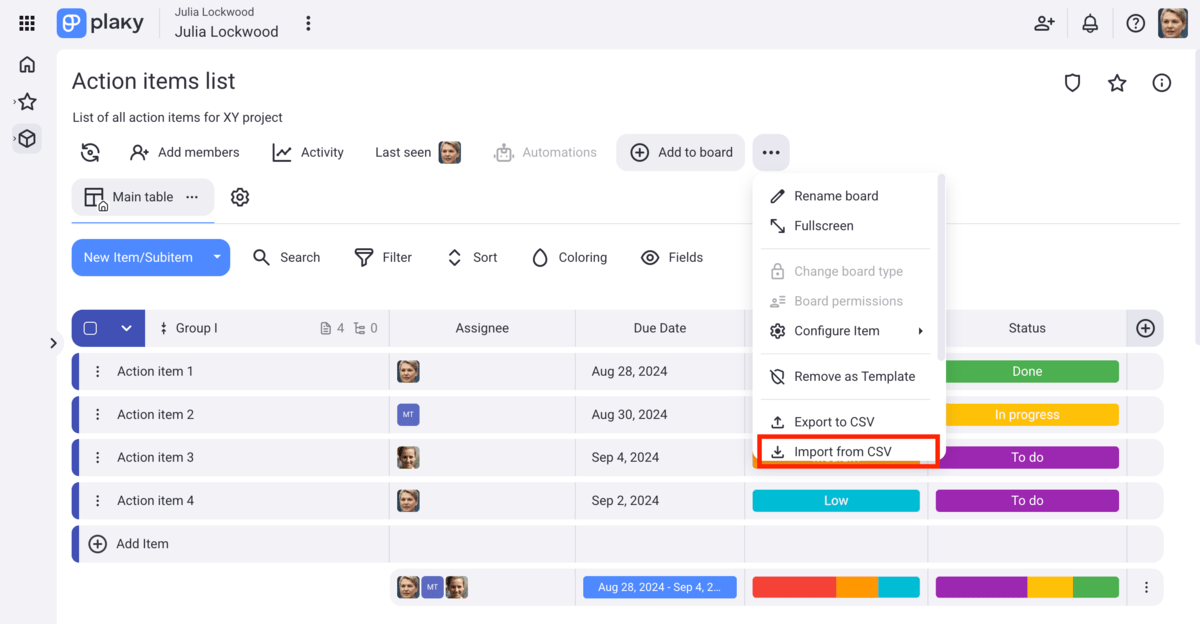Open the group checkbox dropdown chevron
The height and width of the screenshot is (624, 1200).
126,328
